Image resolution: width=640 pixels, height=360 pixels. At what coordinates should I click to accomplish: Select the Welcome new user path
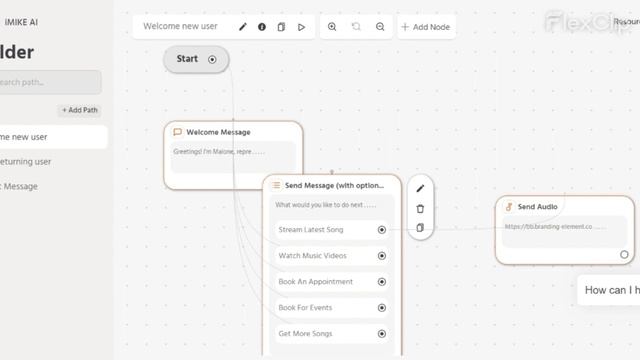coord(53,137)
